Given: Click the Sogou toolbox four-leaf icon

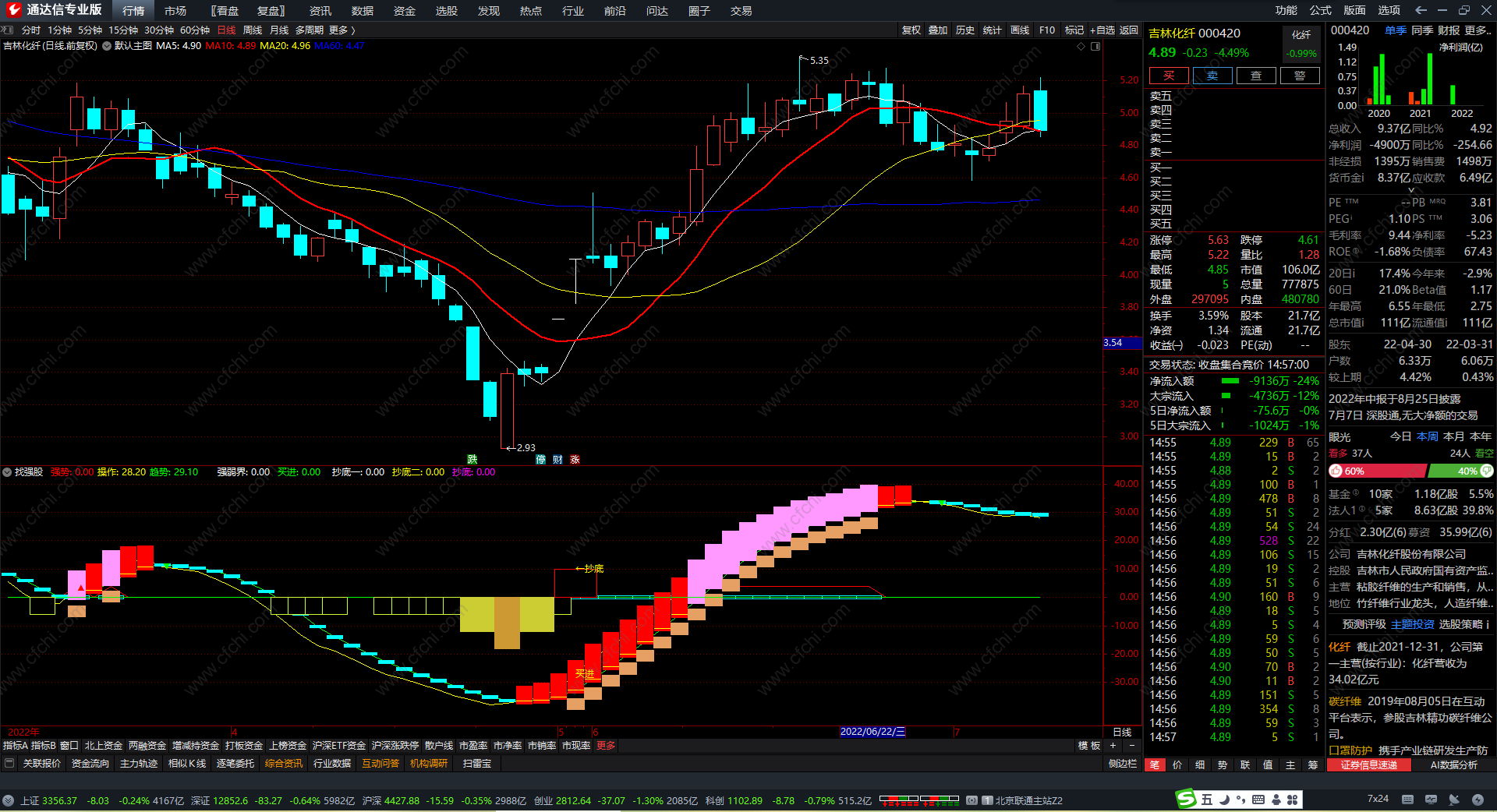Looking at the screenshot, I should [x=1292, y=800].
